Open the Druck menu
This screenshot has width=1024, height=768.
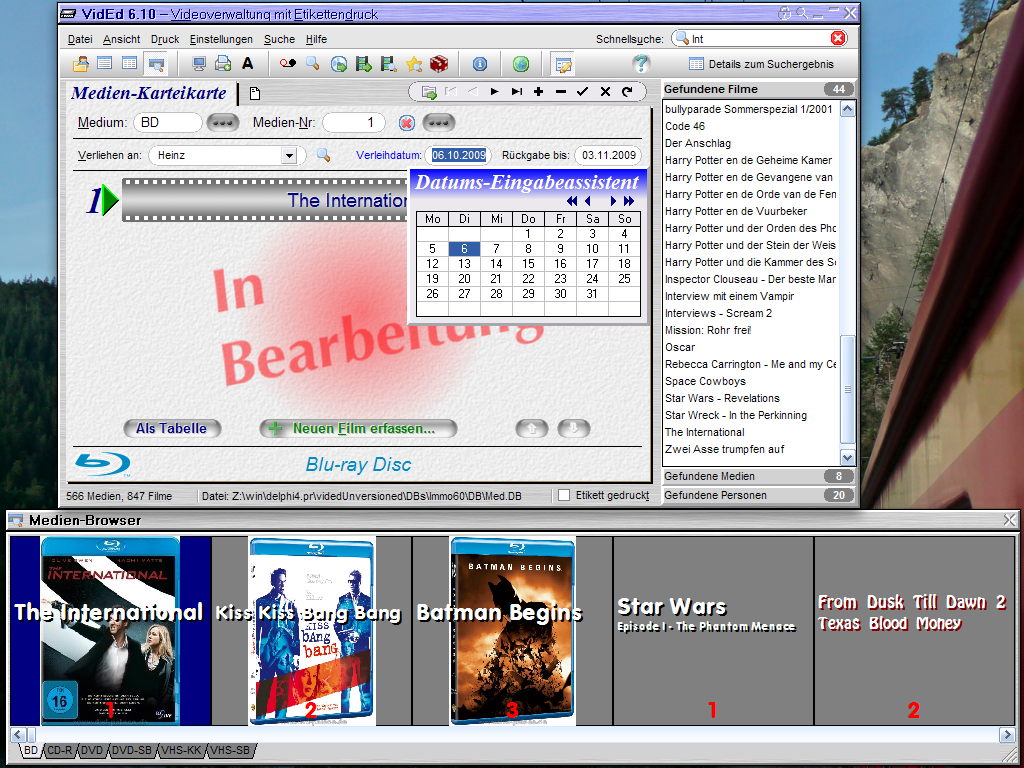(x=165, y=39)
